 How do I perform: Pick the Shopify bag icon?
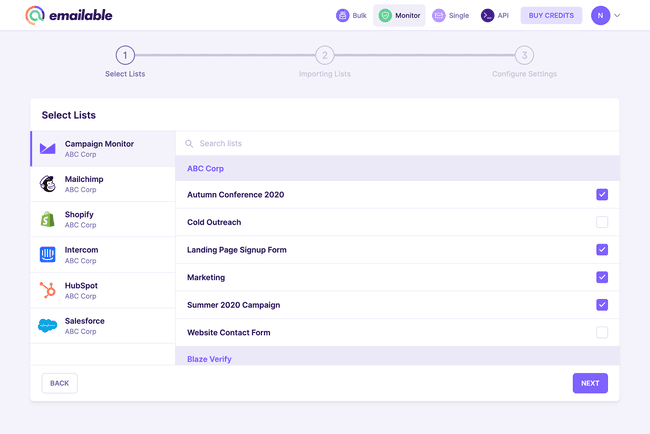[x=47, y=219]
